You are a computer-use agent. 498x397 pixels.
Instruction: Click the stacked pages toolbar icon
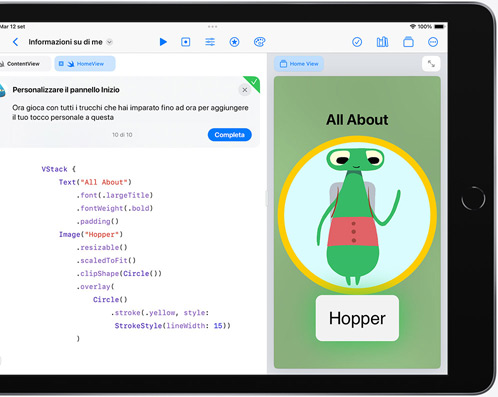pyautogui.click(x=408, y=42)
